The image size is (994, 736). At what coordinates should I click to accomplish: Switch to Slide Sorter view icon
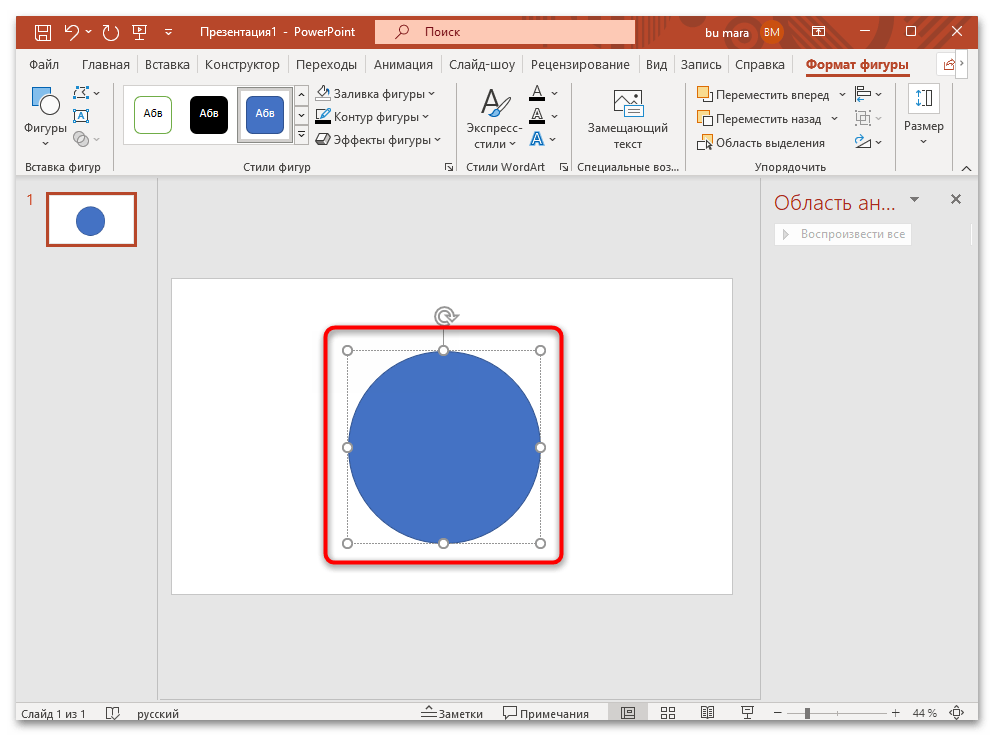click(x=667, y=712)
